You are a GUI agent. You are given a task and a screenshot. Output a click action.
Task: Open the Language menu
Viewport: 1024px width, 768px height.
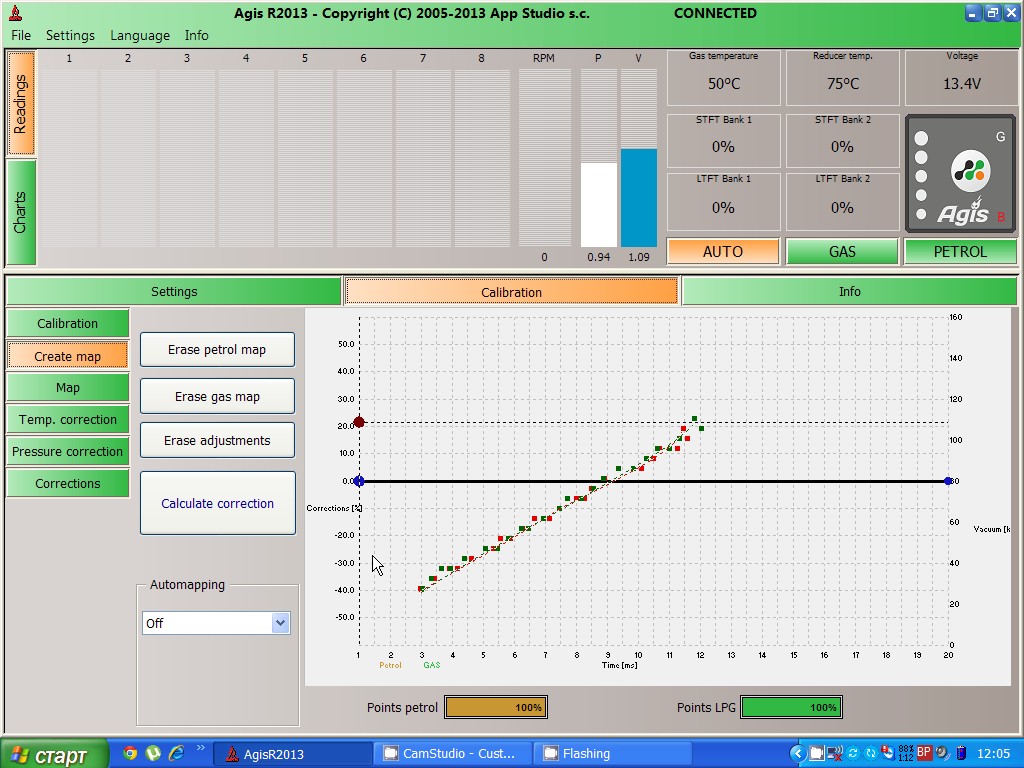coord(139,35)
